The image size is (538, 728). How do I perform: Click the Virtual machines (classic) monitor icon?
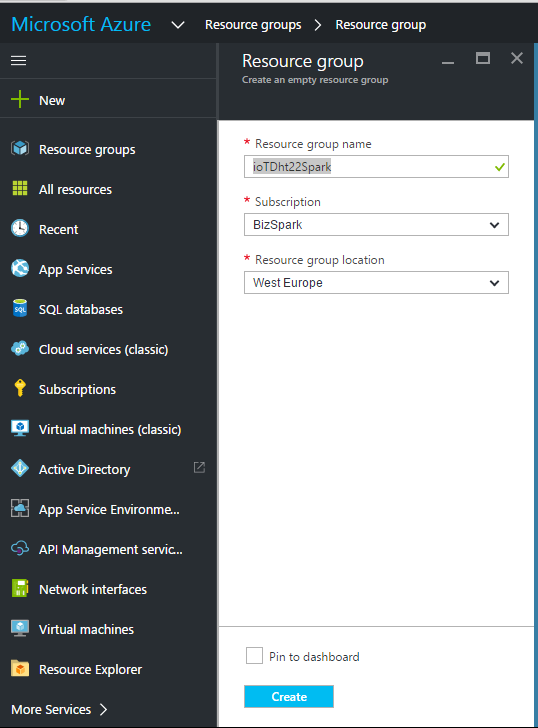click(x=20, y=428)
